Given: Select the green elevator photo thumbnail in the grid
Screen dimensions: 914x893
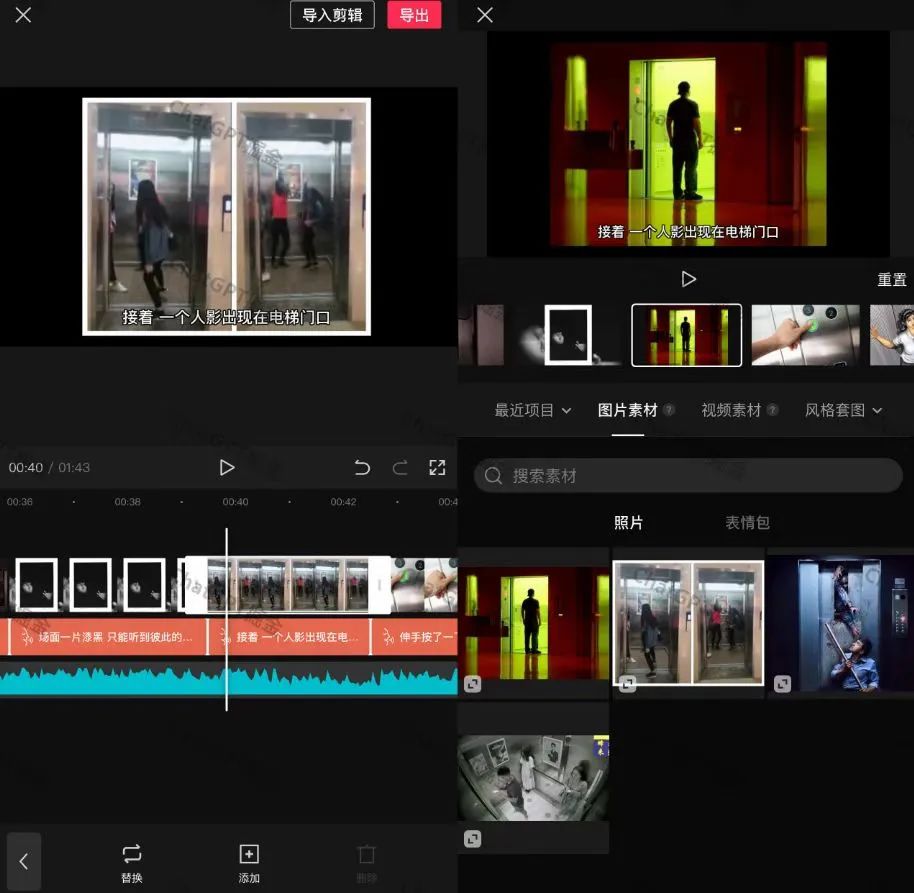Looking at the screenshot, I should point(533,620).
